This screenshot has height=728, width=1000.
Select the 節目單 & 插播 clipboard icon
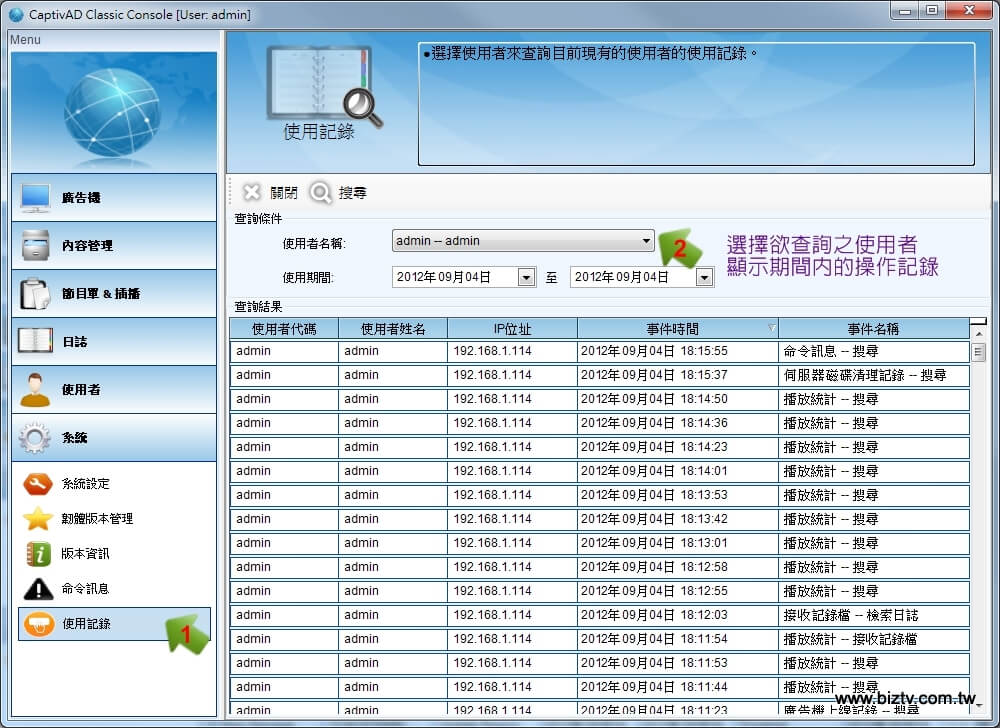click(36, 293)
